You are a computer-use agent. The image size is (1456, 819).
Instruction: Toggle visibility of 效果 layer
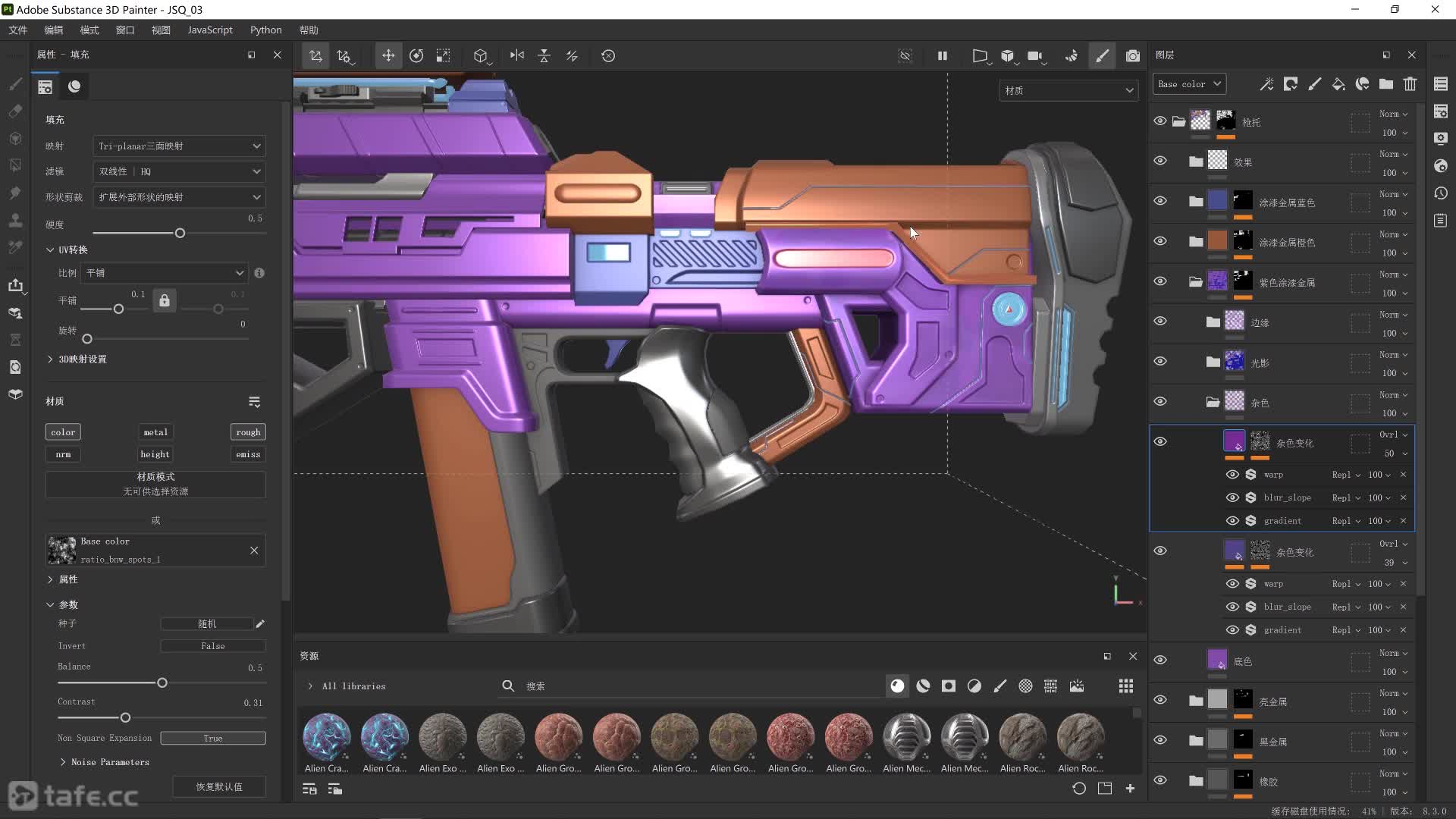[x=1160, y=161]
